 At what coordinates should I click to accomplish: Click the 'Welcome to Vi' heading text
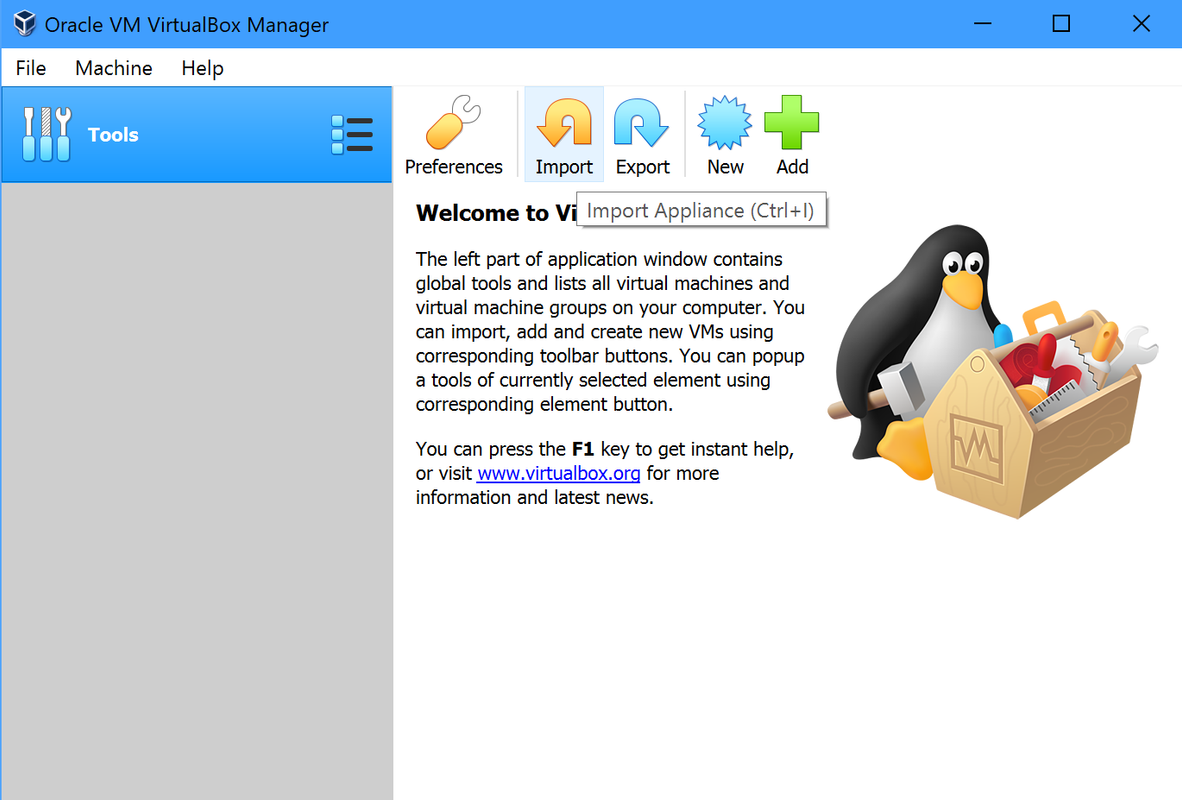[x=495, y=213]
